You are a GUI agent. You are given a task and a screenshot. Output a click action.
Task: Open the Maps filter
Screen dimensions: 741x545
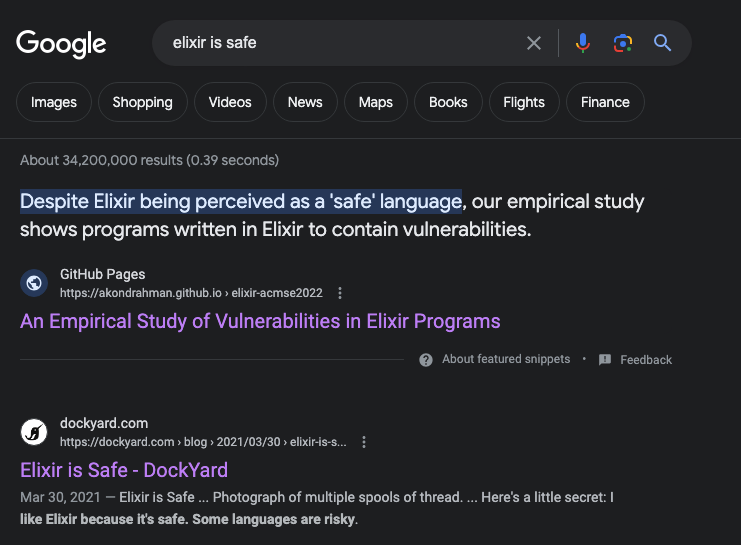coord(376,102)
